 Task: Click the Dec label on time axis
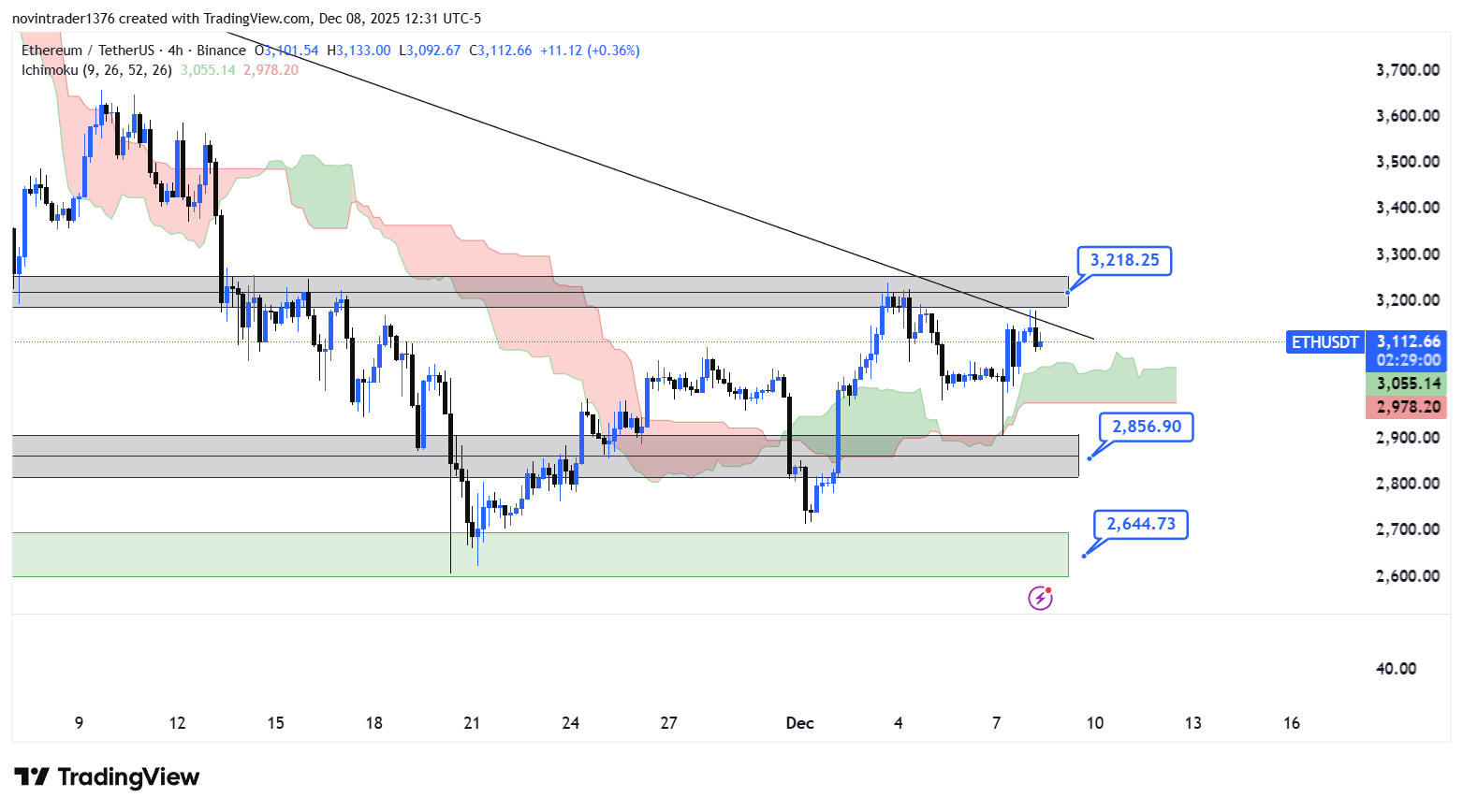799,723
